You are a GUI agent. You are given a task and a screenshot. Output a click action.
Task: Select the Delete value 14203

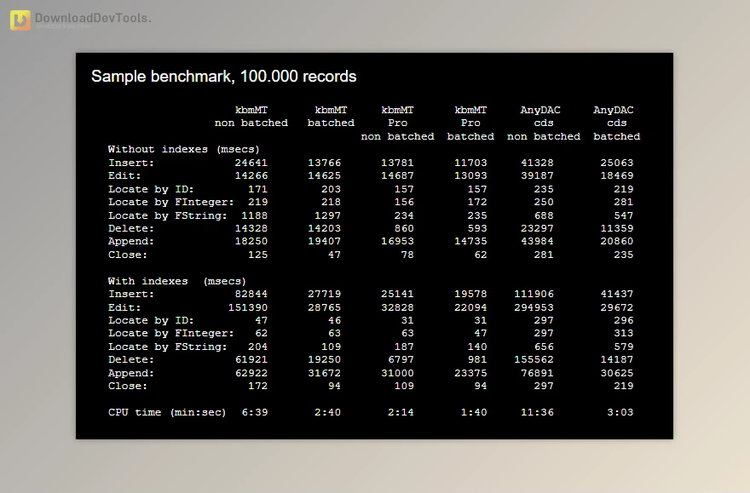(x=324, y=229)
